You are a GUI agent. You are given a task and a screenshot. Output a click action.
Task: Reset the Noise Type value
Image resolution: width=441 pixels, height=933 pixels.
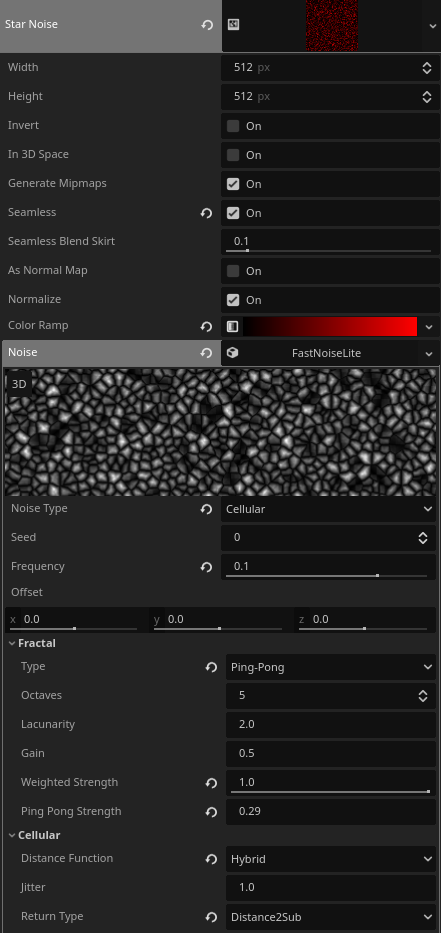207,509
